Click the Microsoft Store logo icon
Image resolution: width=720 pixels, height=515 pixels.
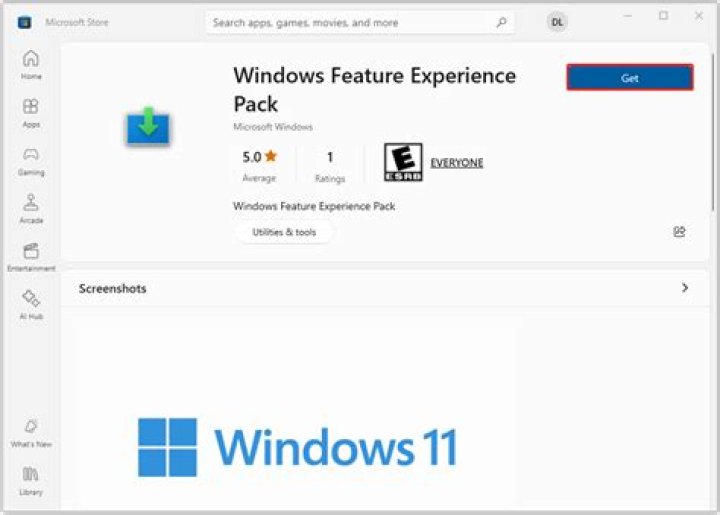click(x=24, y=22)
